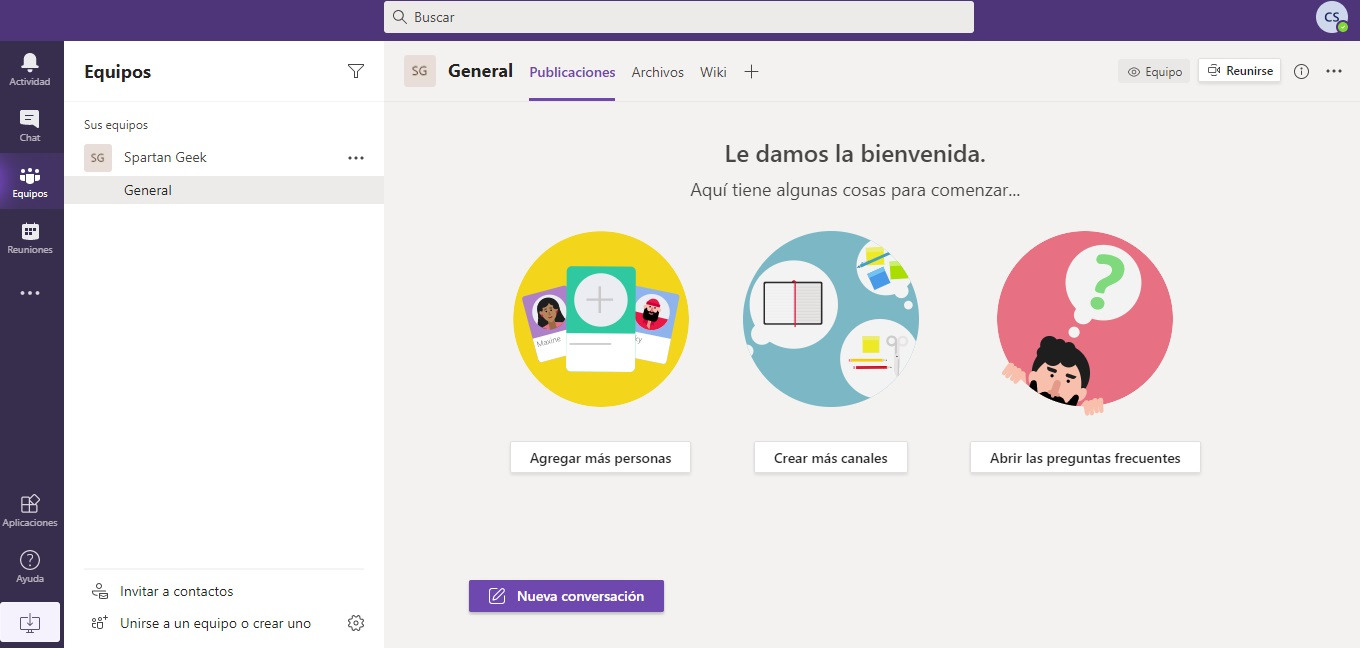Switch to the Archivos tab
The height and width of the screenshot is (648, 1360).
658,72
